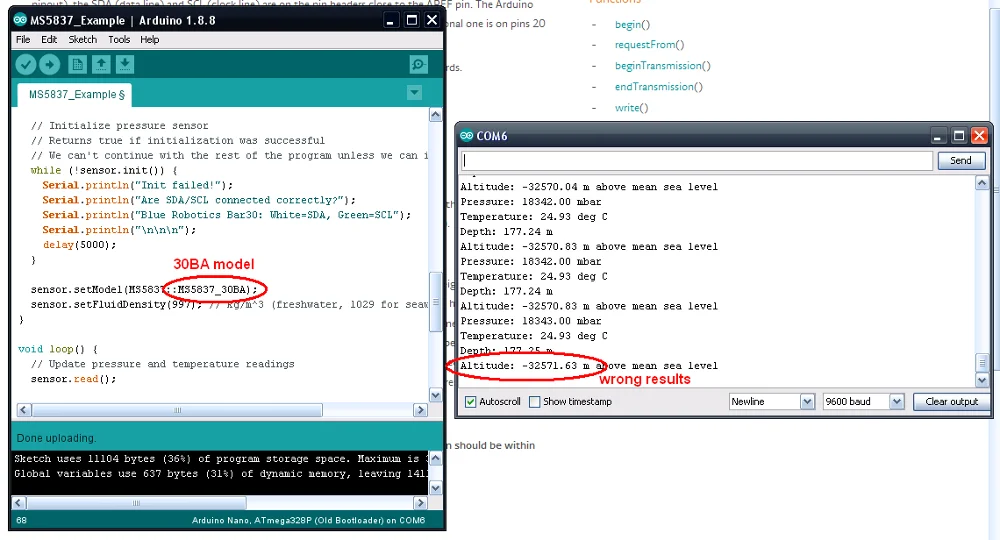
Task: Focus the serial monitor input field
Action: 696,161
